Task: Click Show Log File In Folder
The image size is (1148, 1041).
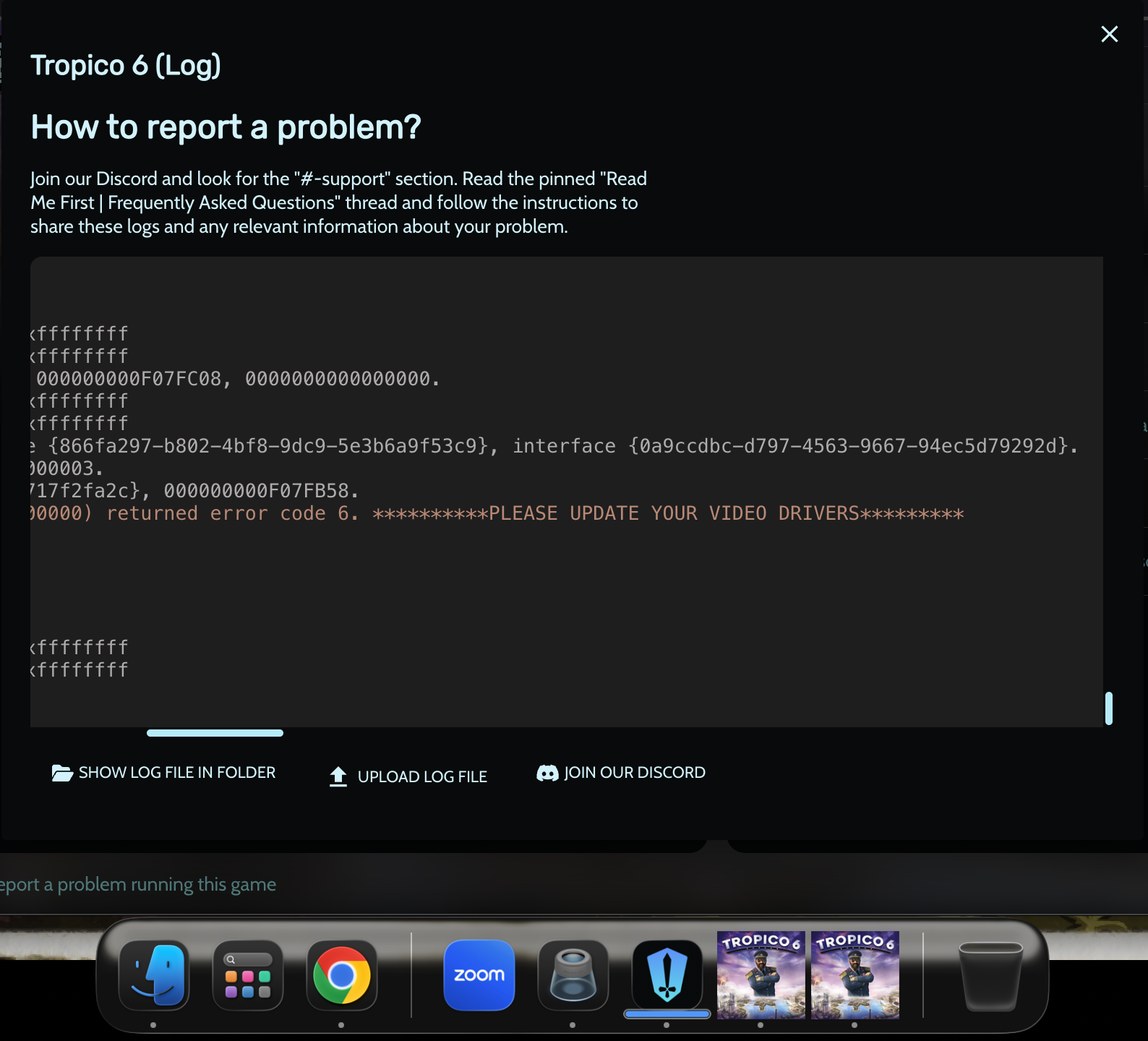Action: [x=163, y=773]
